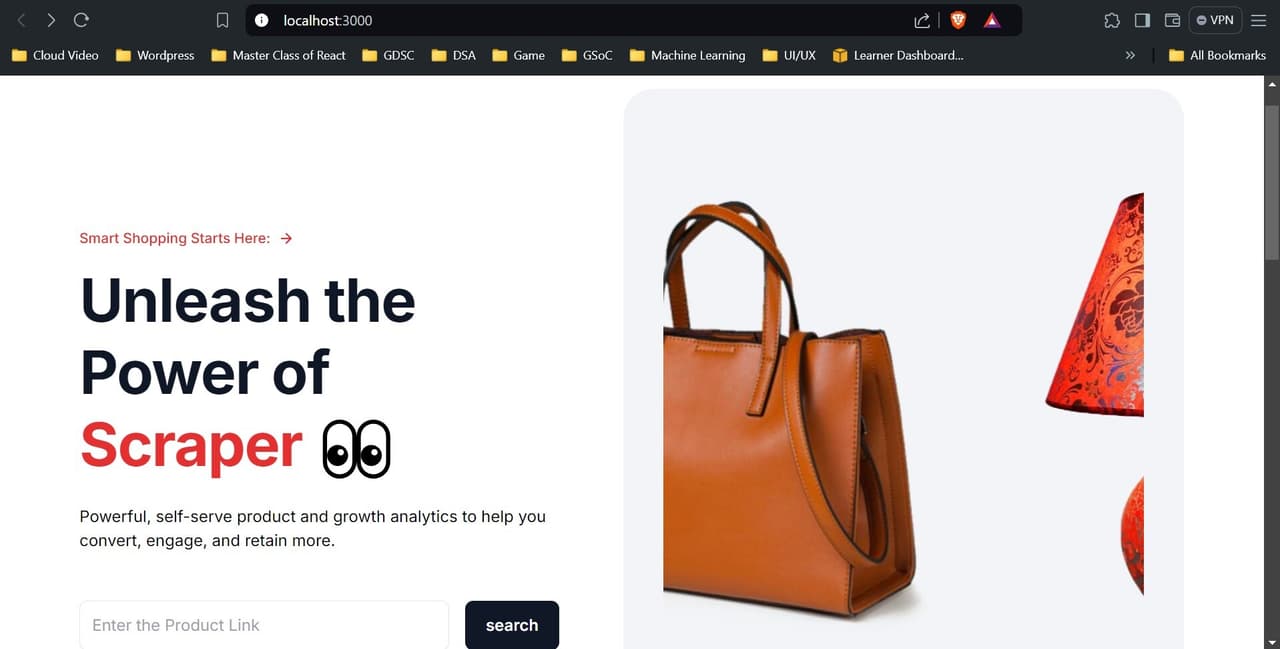Open the extensions puzzle icon

pyautogui.click(x=1112, y=20)
